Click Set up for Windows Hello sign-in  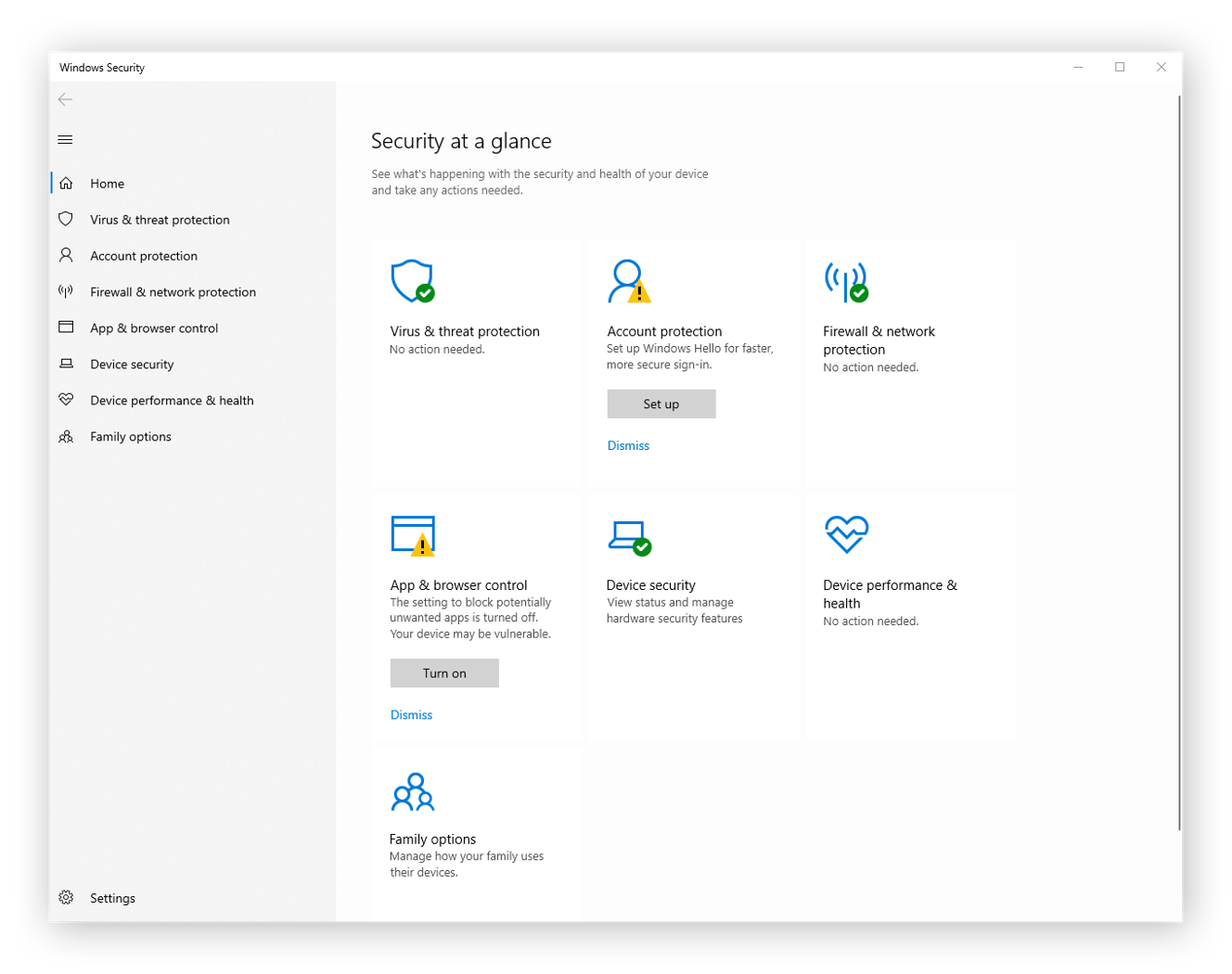(x=661, y=404)
